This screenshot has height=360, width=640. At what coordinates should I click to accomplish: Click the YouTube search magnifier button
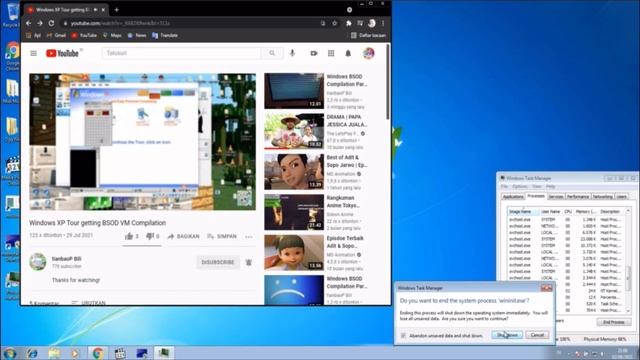[x=272, y=53]
